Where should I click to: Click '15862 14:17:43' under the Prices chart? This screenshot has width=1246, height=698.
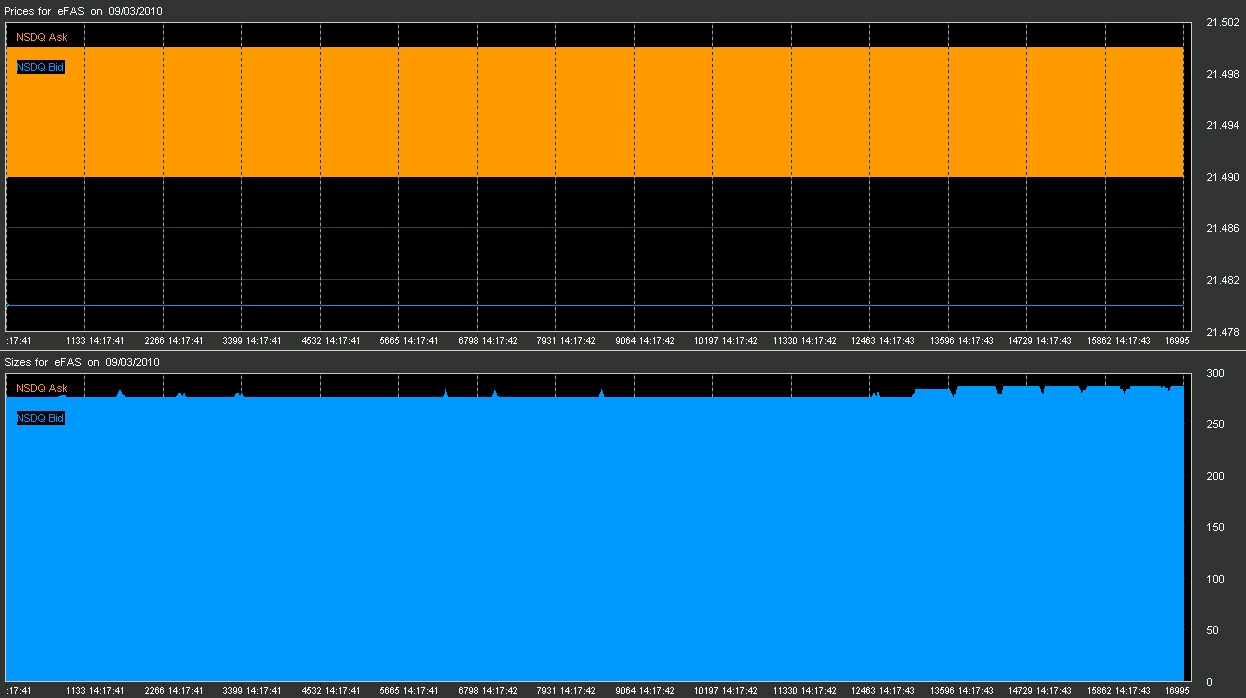pos(1118,341)
